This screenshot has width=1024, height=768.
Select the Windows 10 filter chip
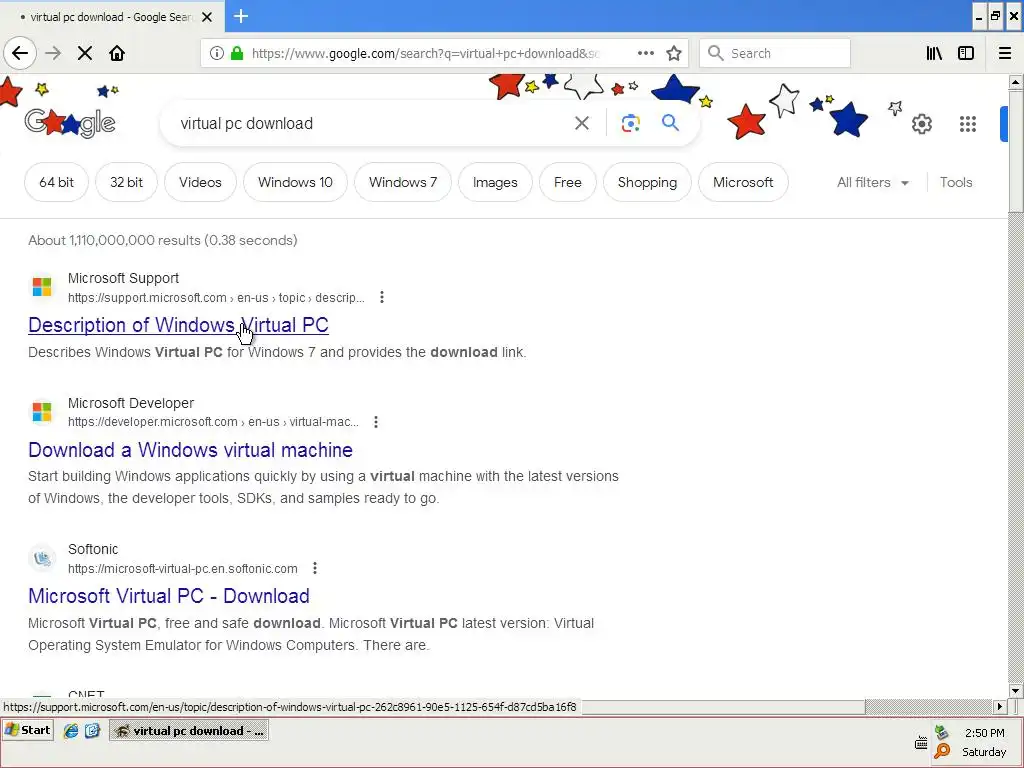click(x=295, y=182)
